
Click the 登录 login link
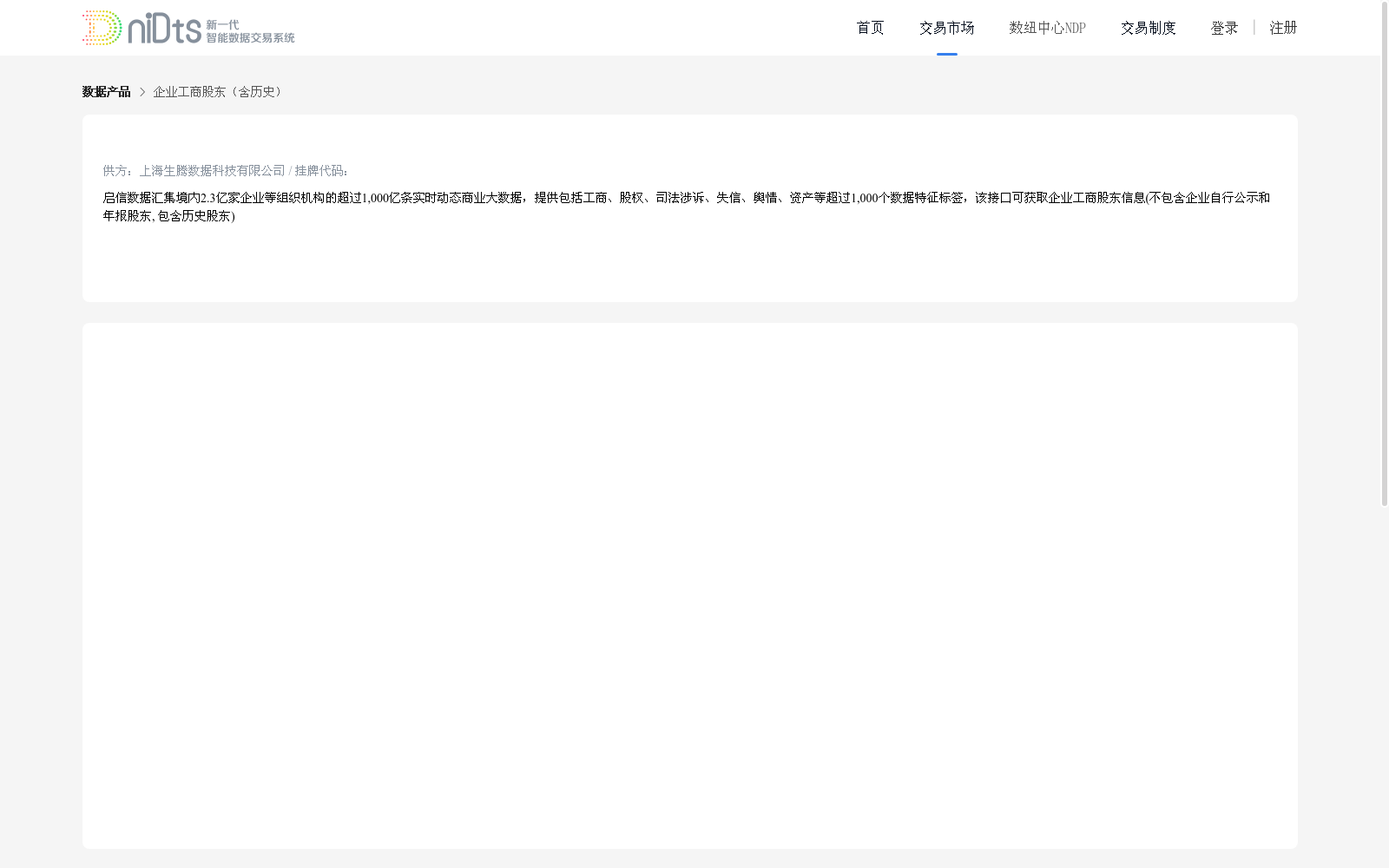pos(1224,28)
